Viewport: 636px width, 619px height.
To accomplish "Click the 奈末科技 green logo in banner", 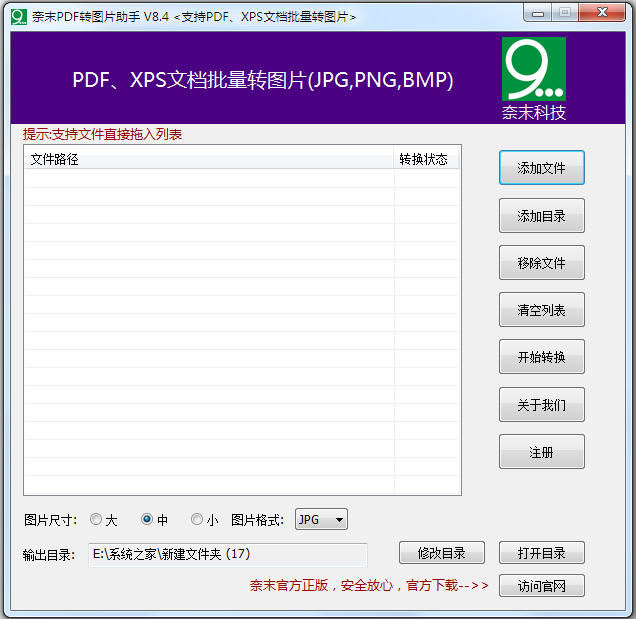I will coord(533,69).
